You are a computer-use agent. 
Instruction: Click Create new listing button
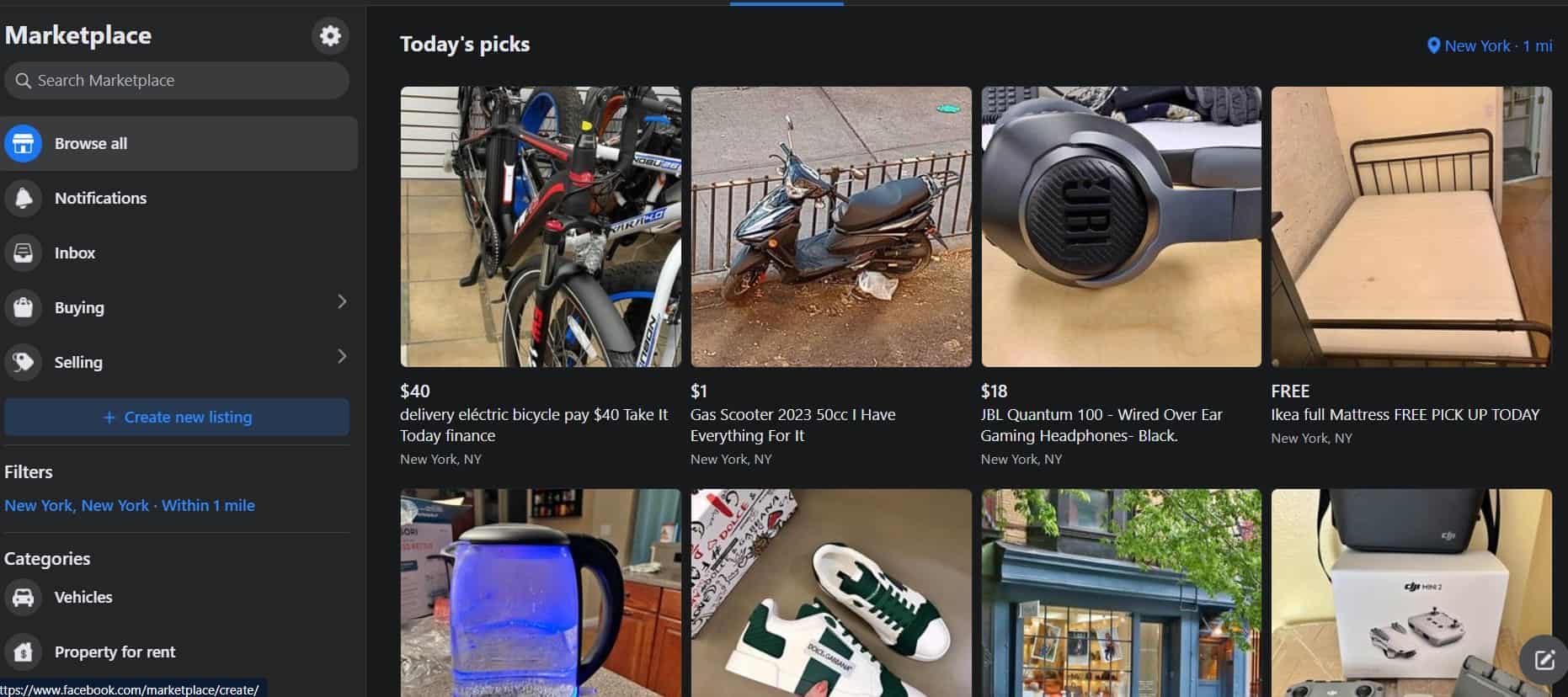177,417
